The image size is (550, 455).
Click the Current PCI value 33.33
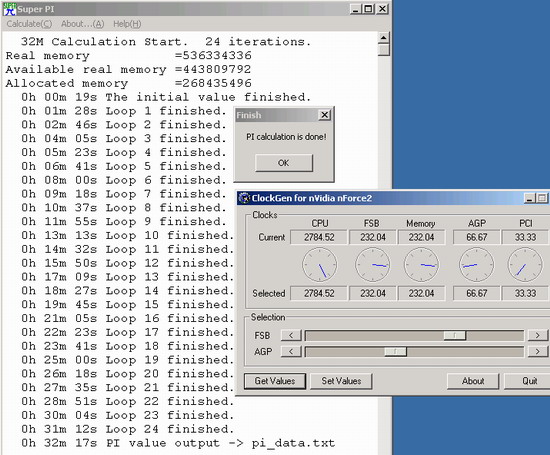(x=525, y=237)
